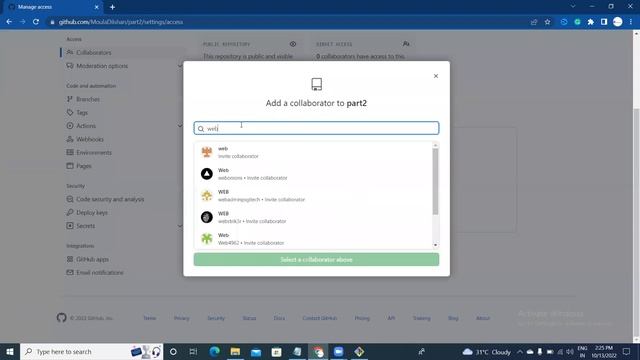Viewport: 640px width, 360px height.
Task: Expand the Actions section chevron
Action: 180,126
